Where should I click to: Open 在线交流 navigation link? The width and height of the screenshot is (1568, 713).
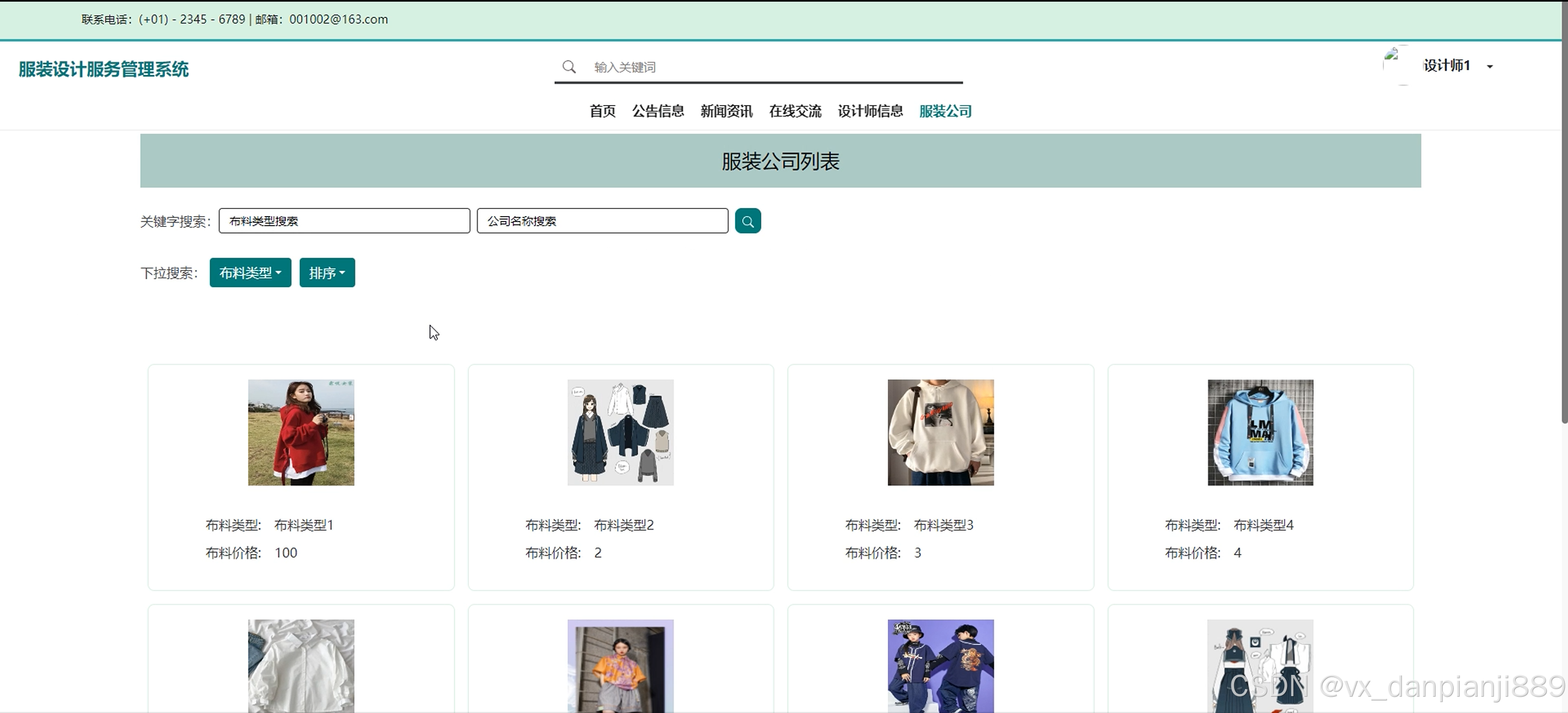coord(795,112)
